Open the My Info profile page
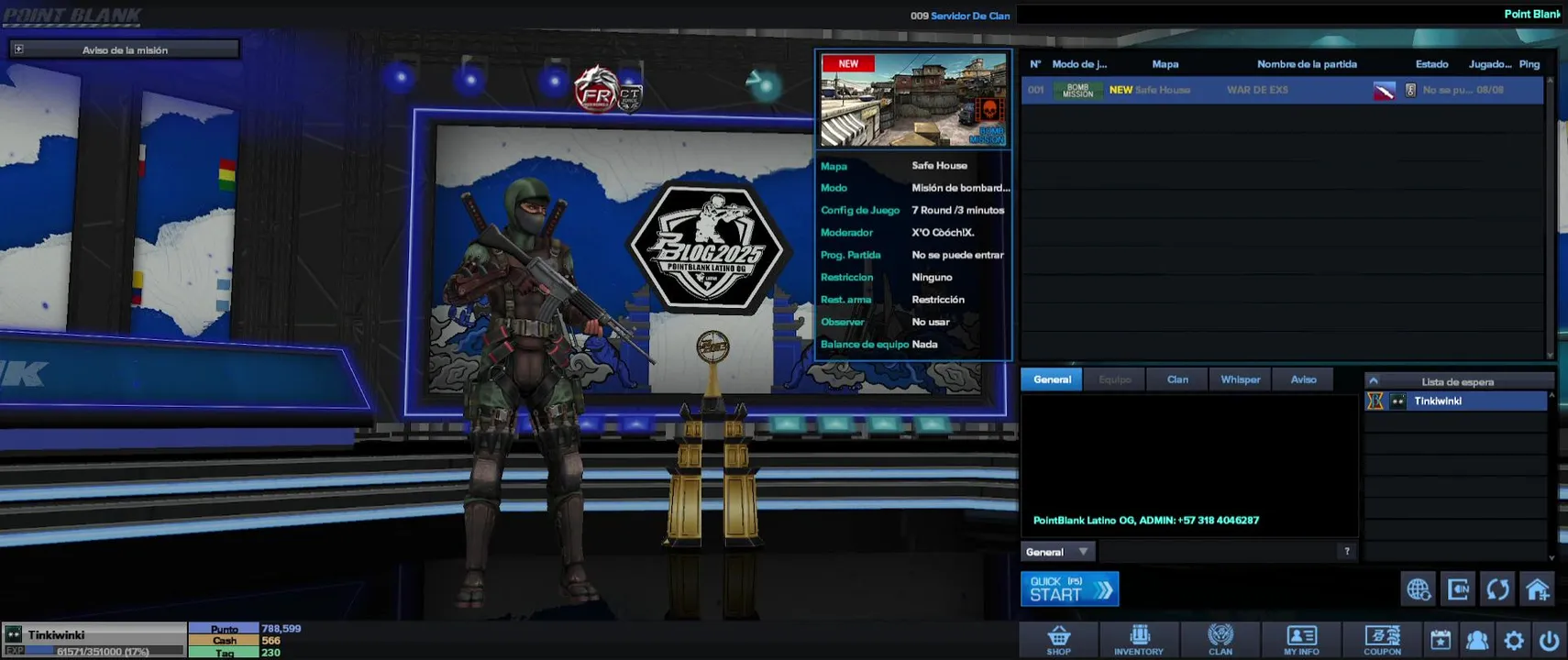The height and width of the screenshot is (660, 1568). 1300,640
